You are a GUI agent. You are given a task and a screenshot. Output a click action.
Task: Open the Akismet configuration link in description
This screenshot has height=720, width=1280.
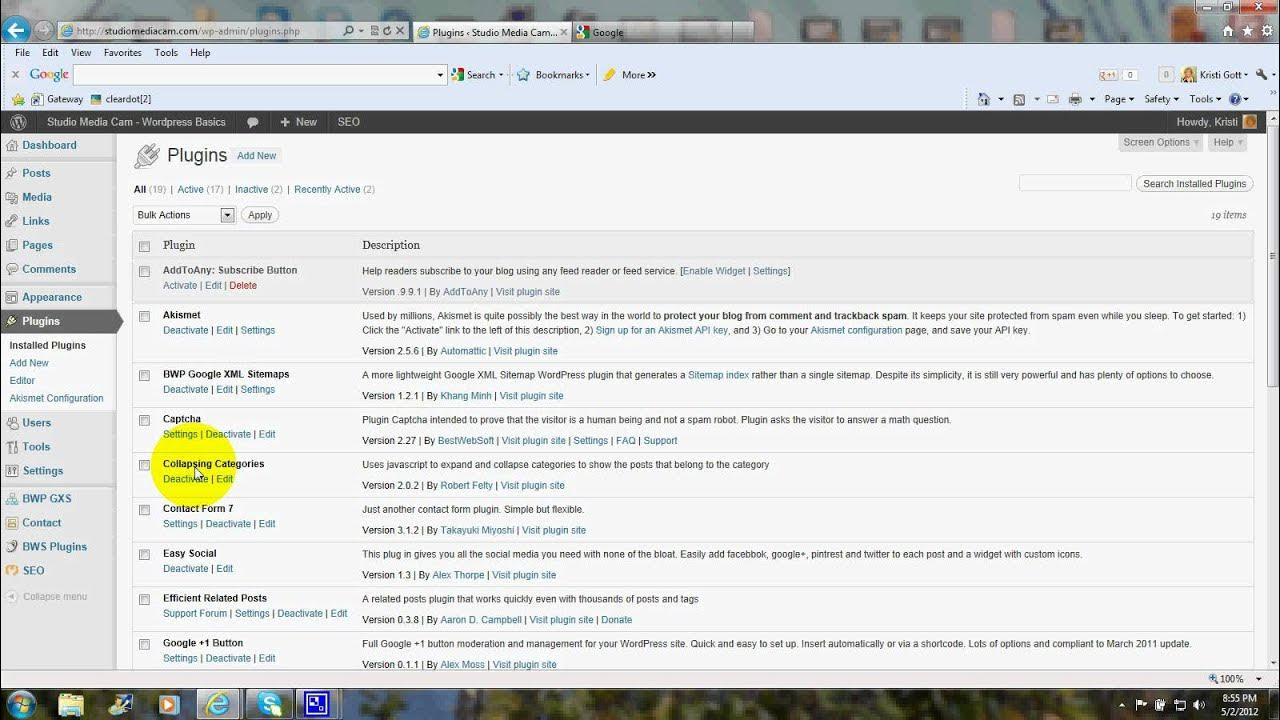tap(856, 330)
